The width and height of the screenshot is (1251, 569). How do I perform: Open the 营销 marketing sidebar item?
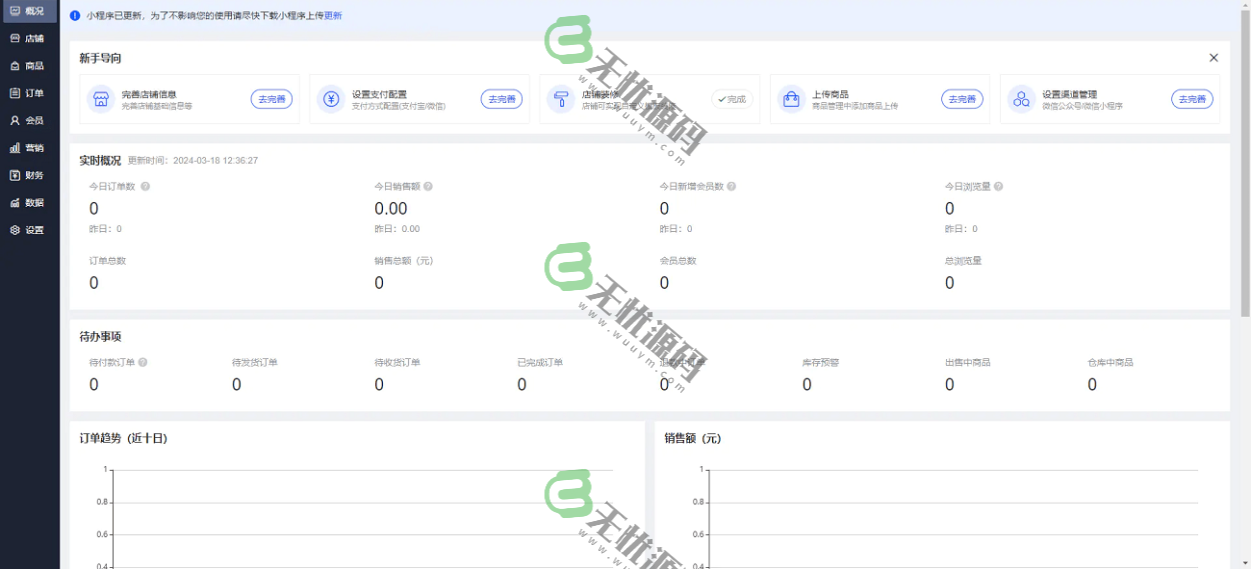click(29, 148)
